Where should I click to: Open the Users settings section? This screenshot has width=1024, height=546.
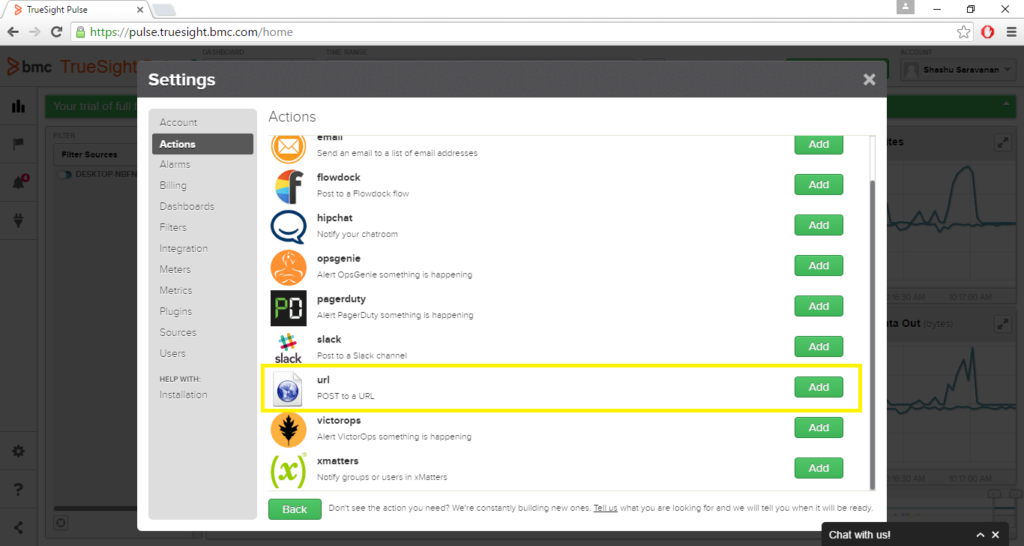click(172, 353)
